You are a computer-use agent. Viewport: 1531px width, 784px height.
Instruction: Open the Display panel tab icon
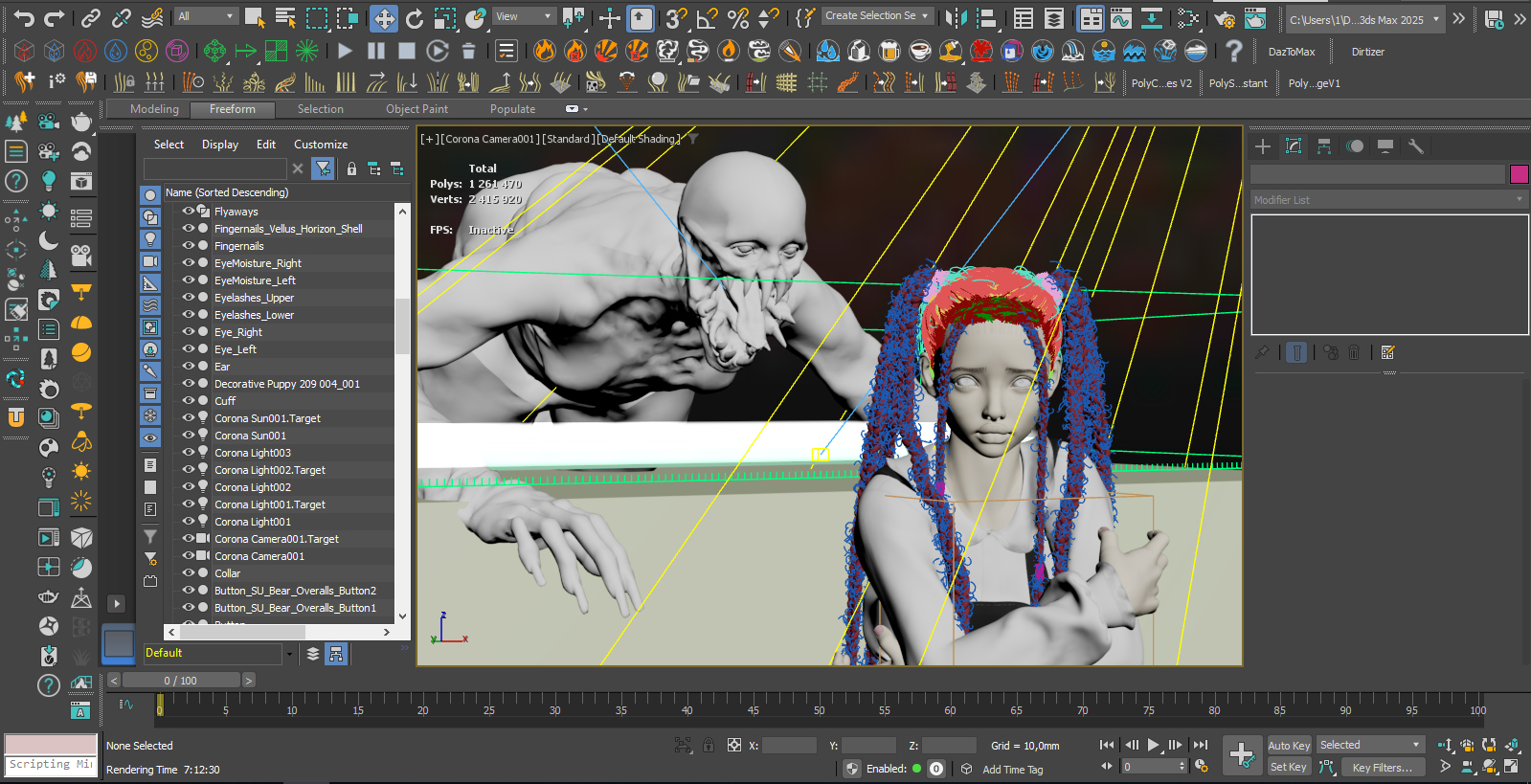1385,146
